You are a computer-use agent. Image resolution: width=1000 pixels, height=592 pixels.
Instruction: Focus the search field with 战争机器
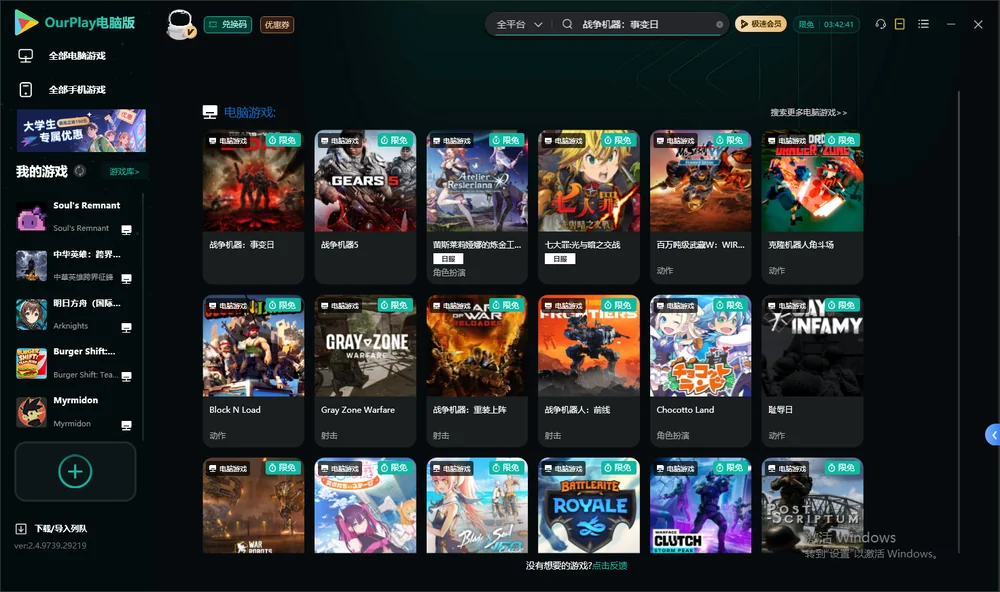pos(644,24)
